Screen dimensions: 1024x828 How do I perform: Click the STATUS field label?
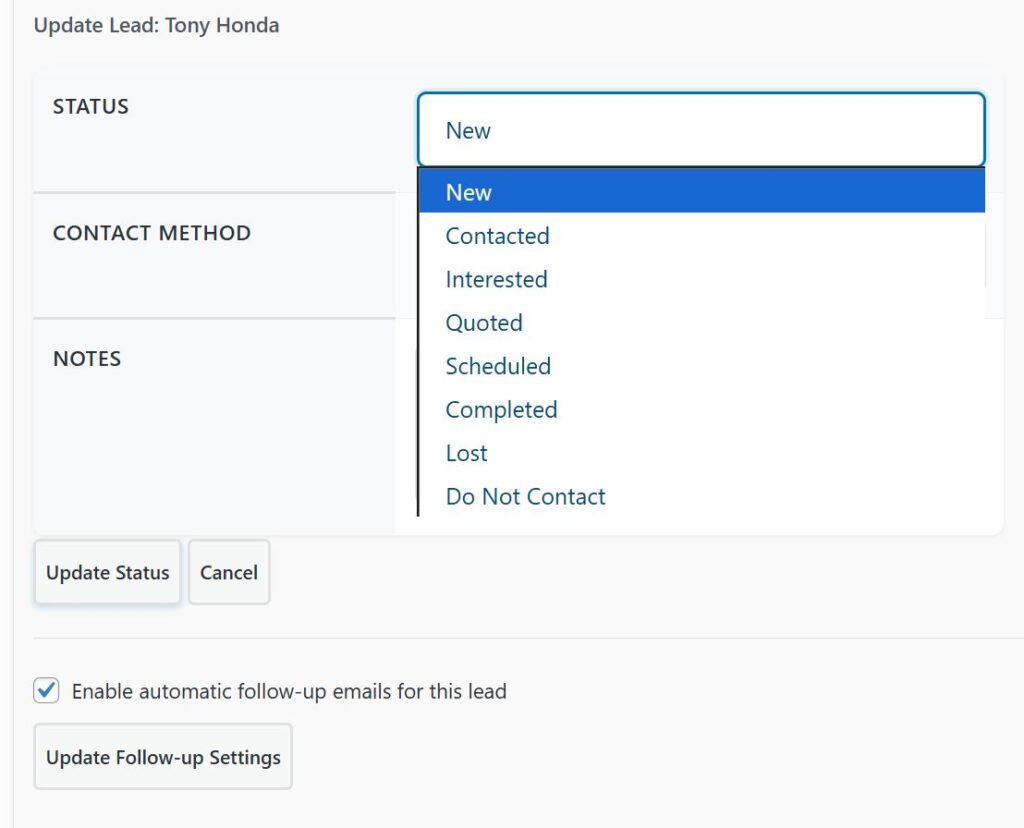91,106
